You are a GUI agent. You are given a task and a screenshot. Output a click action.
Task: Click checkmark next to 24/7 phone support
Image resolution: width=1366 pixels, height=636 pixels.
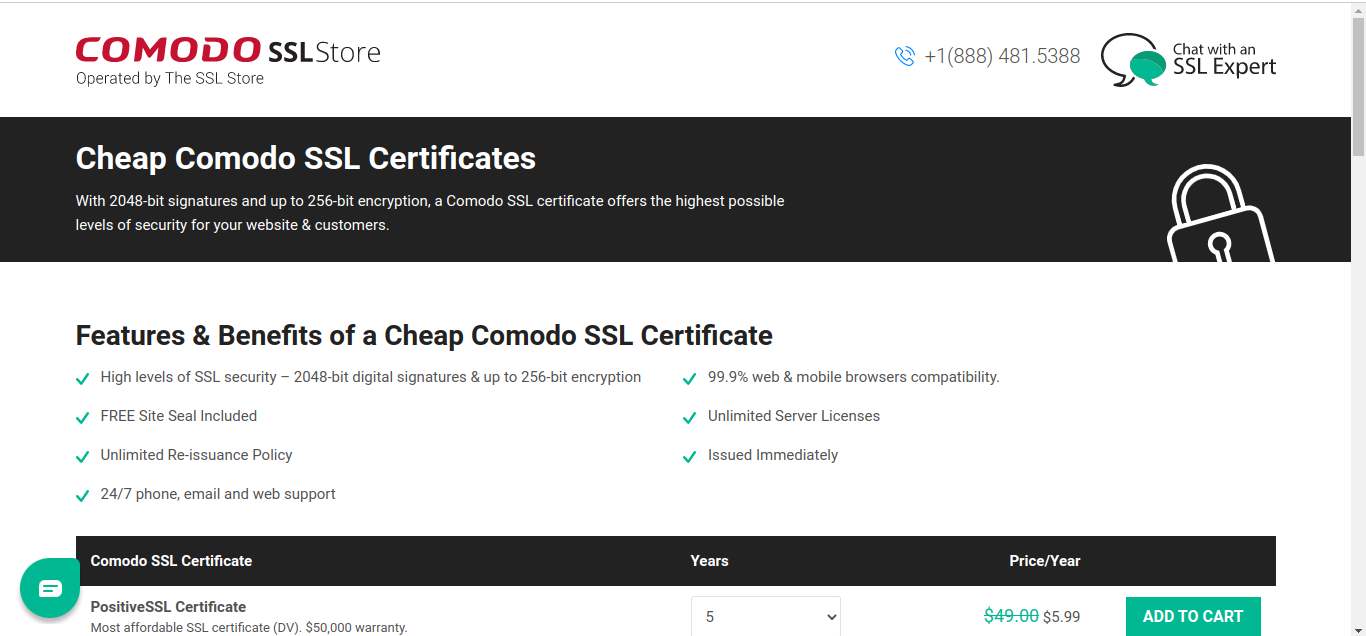(83, 496)
